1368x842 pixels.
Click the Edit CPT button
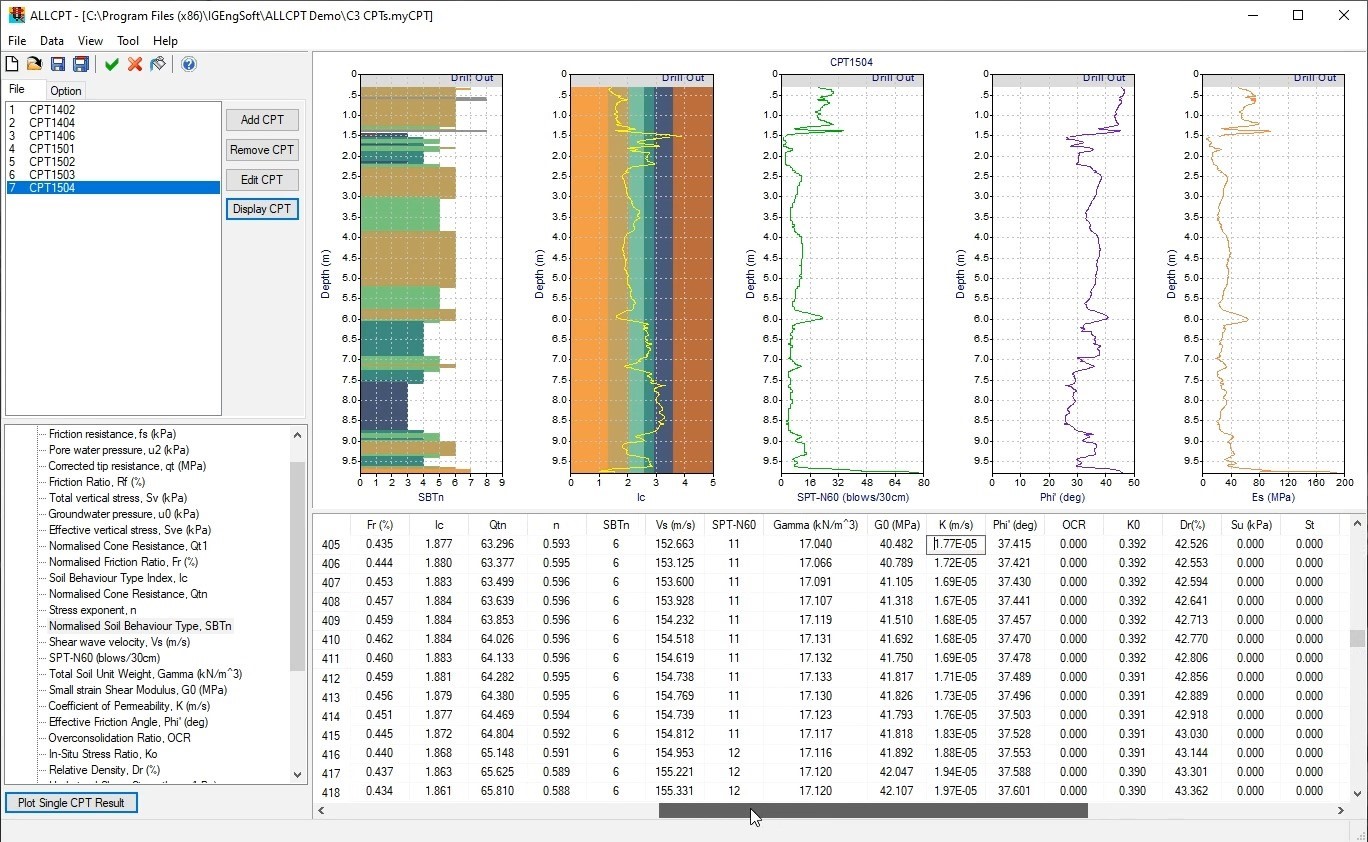[262, 180]
